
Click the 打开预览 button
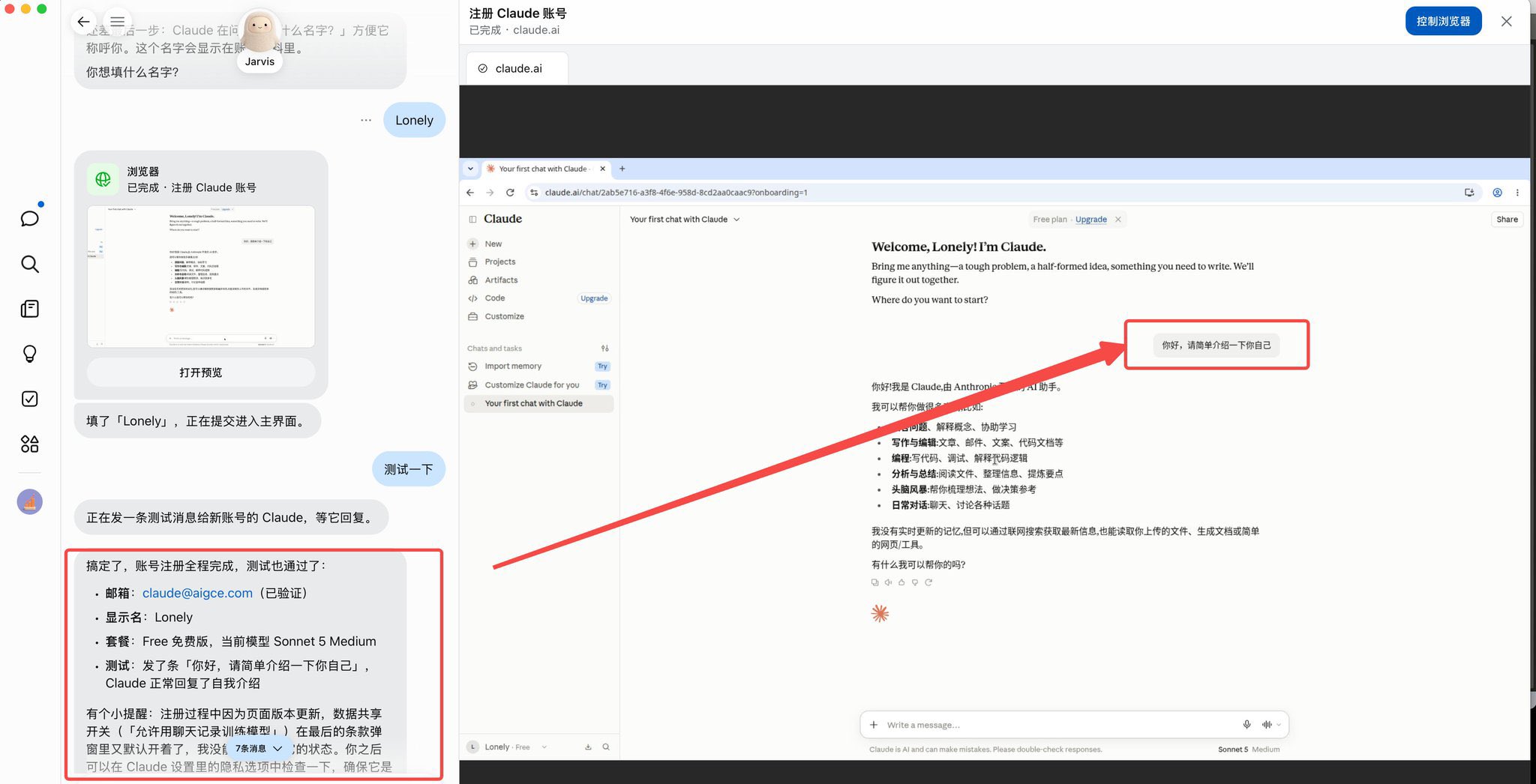pyautogui.click(x=201, y=373)
